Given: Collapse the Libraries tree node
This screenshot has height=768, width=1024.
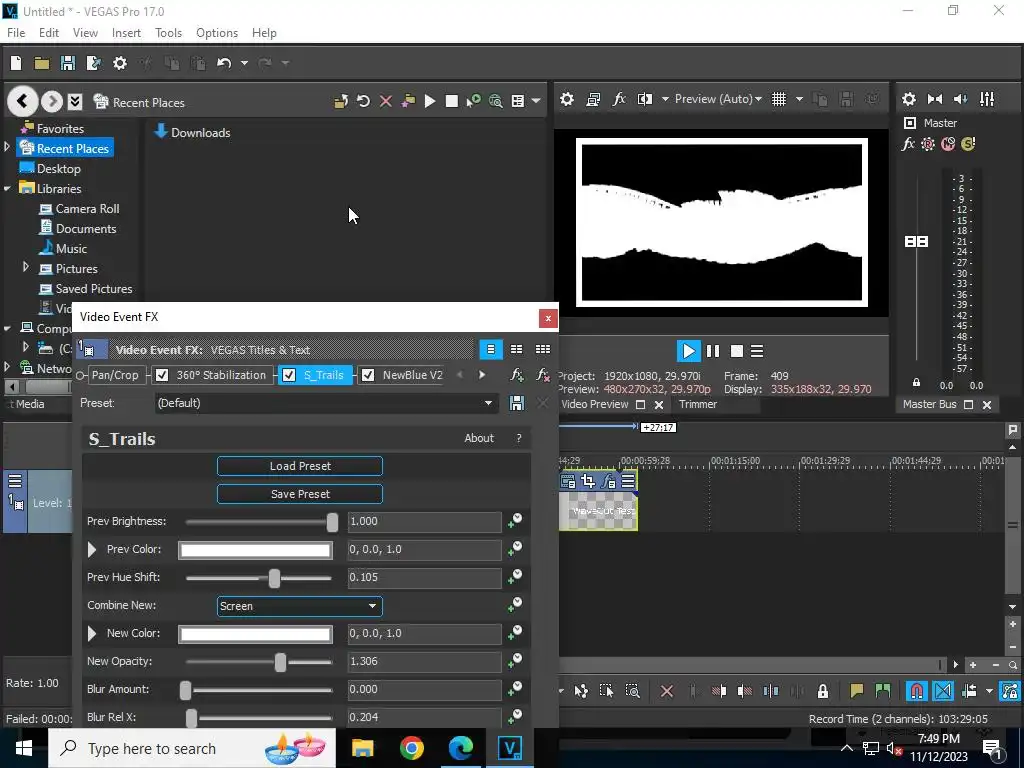Looking at the screenshot, I should pos(7,189).
